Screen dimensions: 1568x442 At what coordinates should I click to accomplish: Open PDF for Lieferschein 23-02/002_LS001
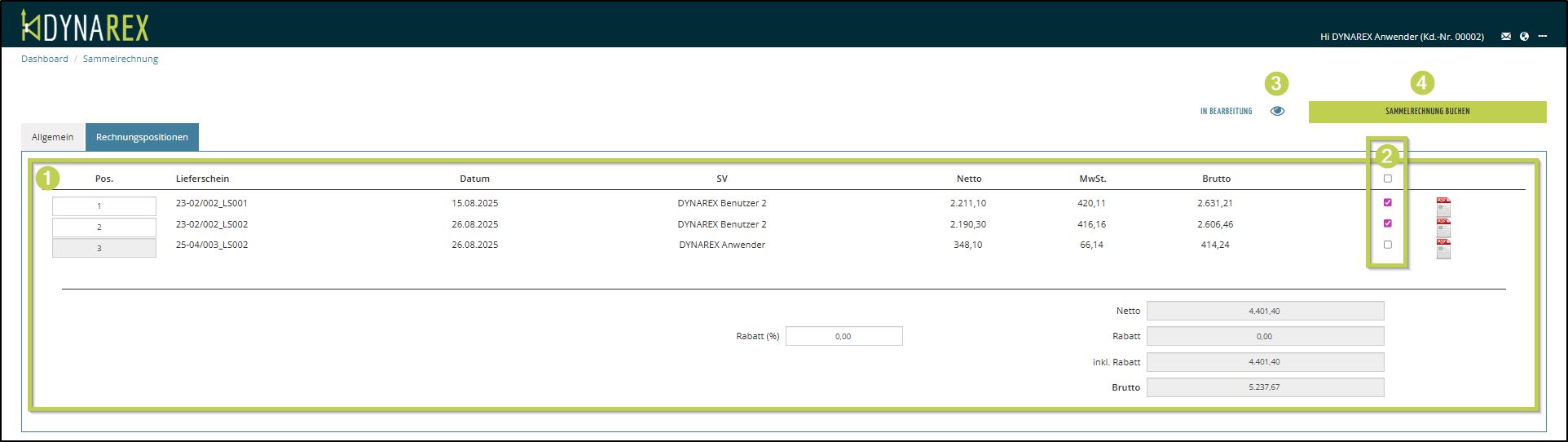[1443, 206]
